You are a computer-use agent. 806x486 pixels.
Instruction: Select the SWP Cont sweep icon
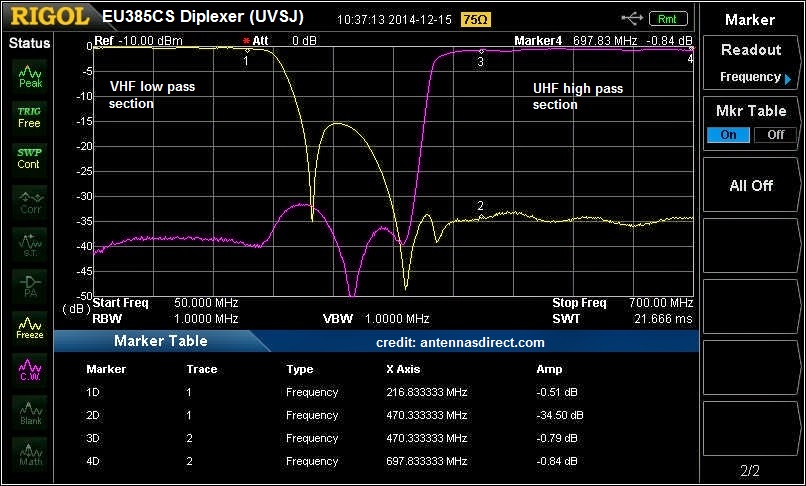(x=30, y=159)
